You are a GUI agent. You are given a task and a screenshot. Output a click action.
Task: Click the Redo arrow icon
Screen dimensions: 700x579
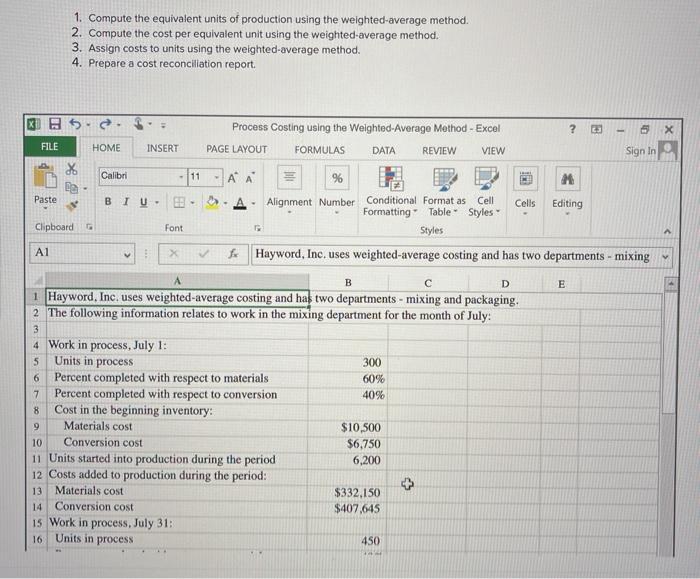click(x=105, y=124)
